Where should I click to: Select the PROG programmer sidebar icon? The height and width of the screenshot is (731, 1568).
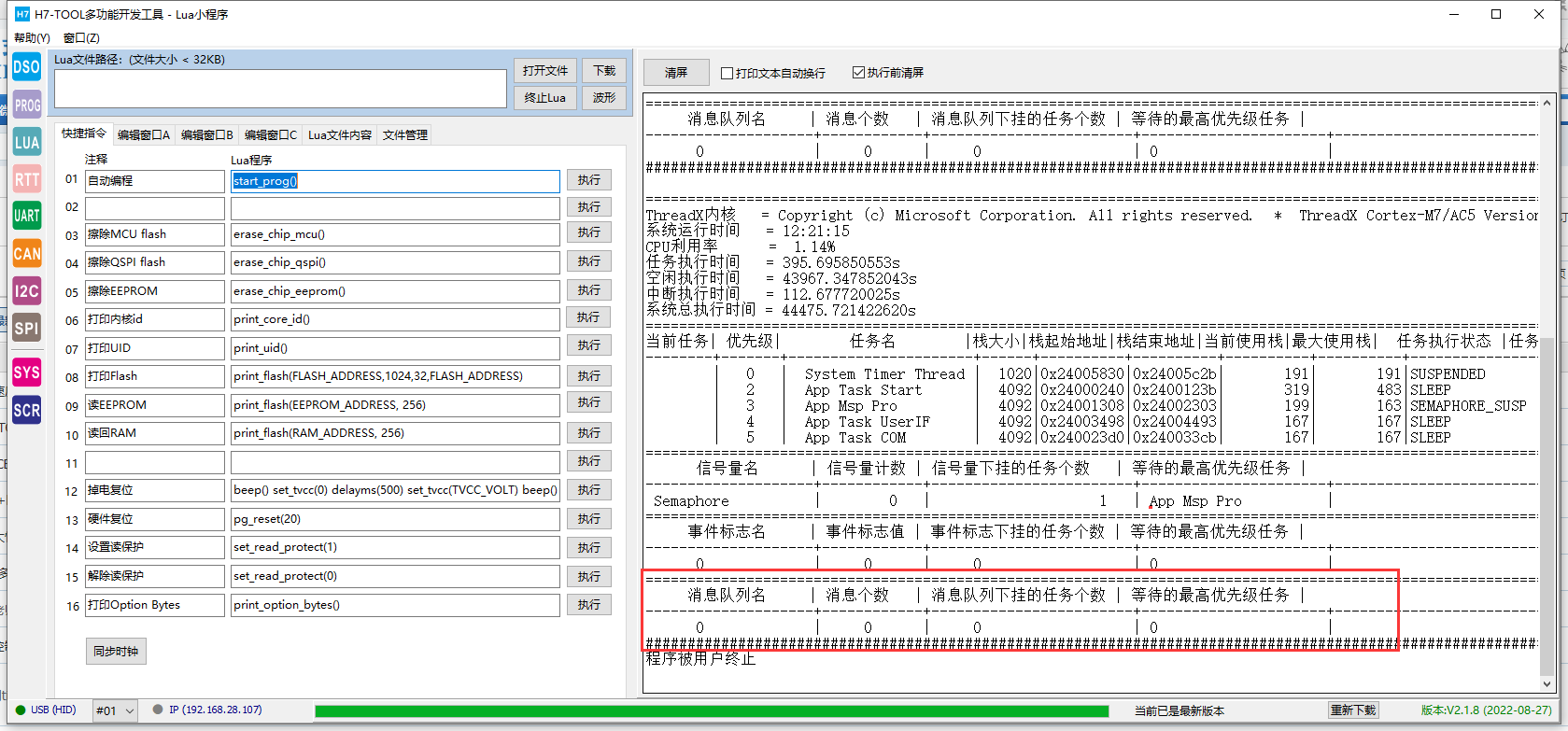[26, 105]
